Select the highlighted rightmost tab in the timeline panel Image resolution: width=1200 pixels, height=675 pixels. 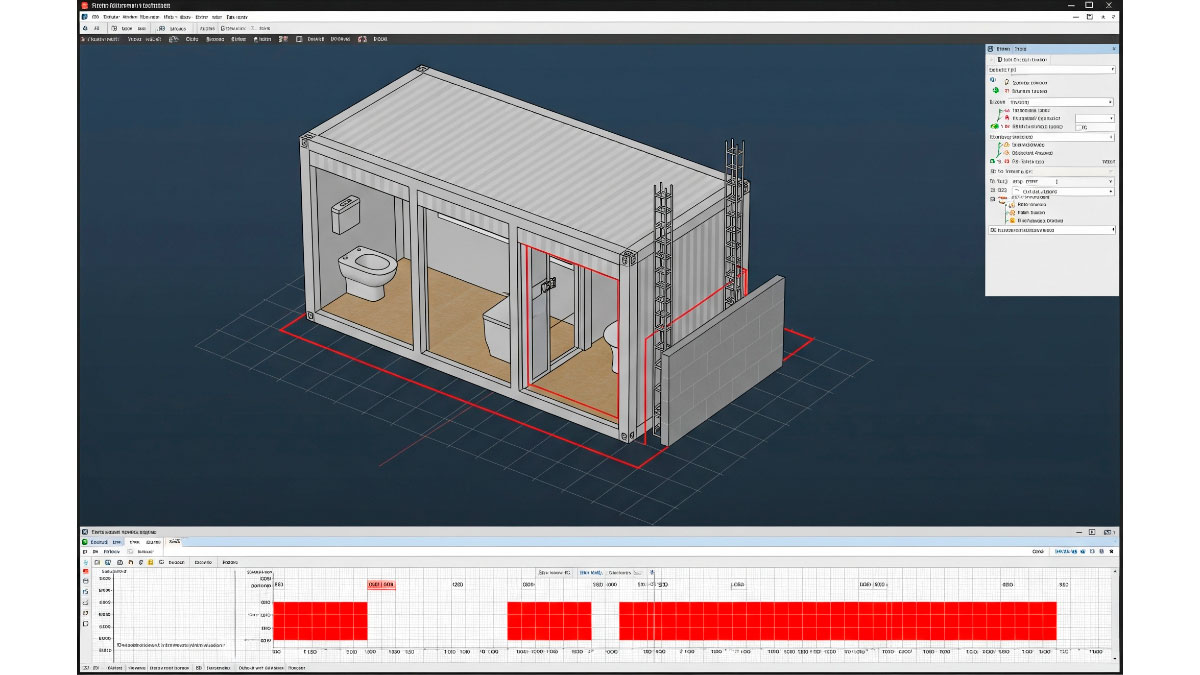[x=174, y=541]
